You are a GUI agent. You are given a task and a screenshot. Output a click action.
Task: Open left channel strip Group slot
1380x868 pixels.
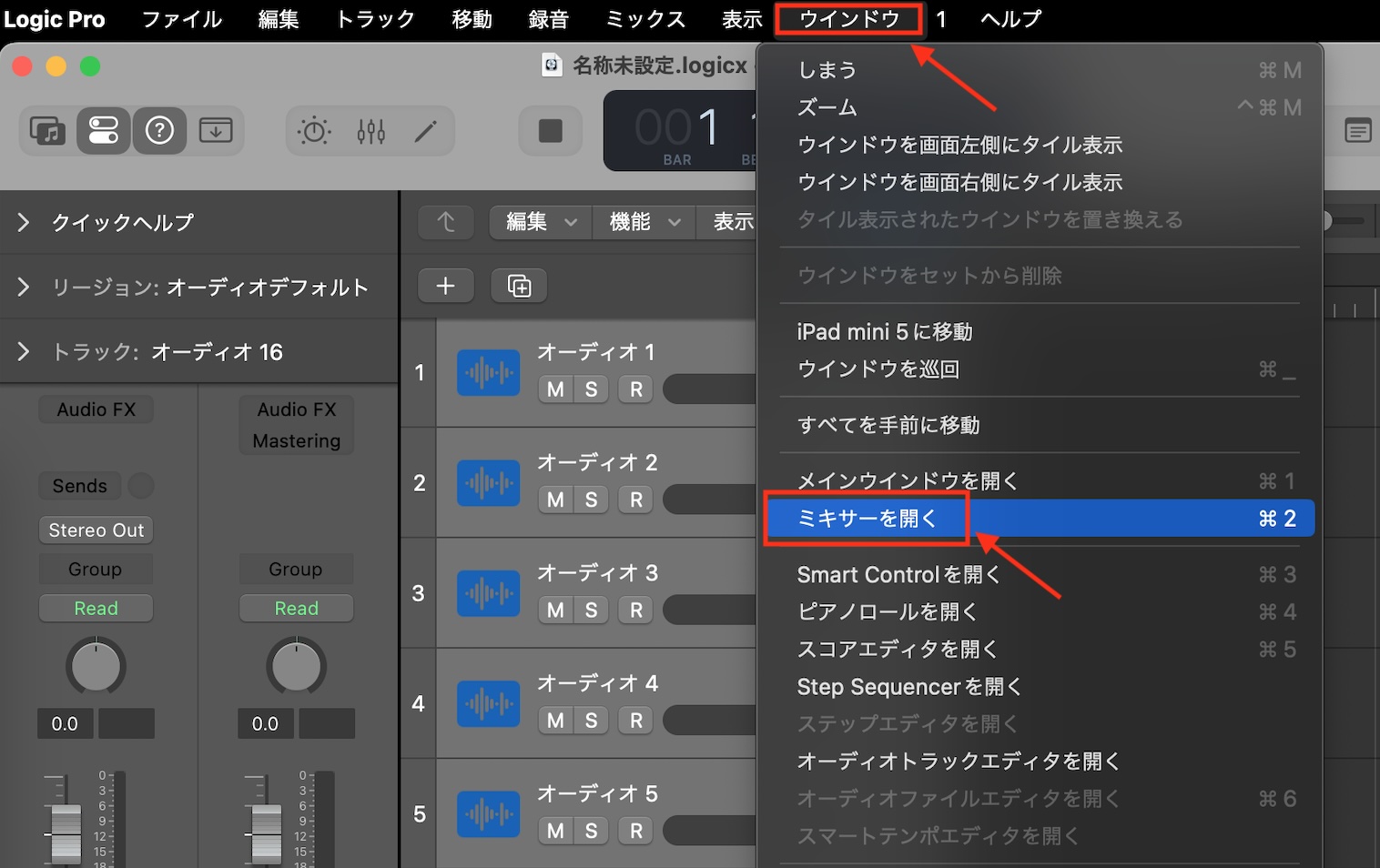(96, 569)
